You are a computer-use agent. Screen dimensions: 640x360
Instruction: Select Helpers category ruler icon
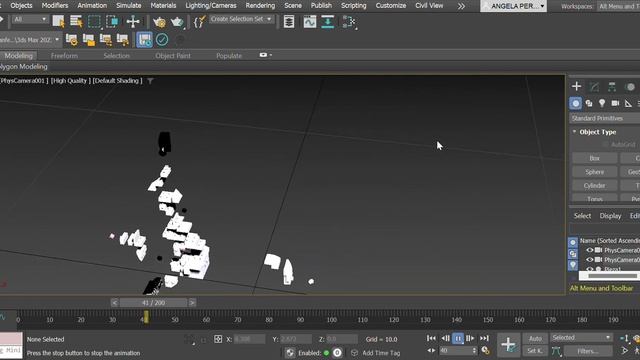628,103
